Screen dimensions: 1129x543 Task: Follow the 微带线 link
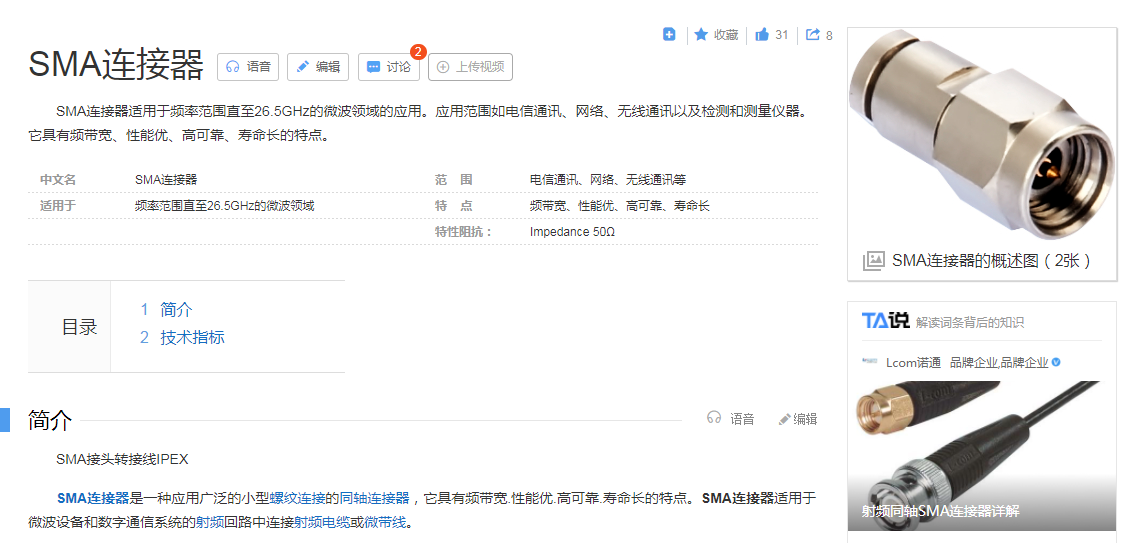385,522
